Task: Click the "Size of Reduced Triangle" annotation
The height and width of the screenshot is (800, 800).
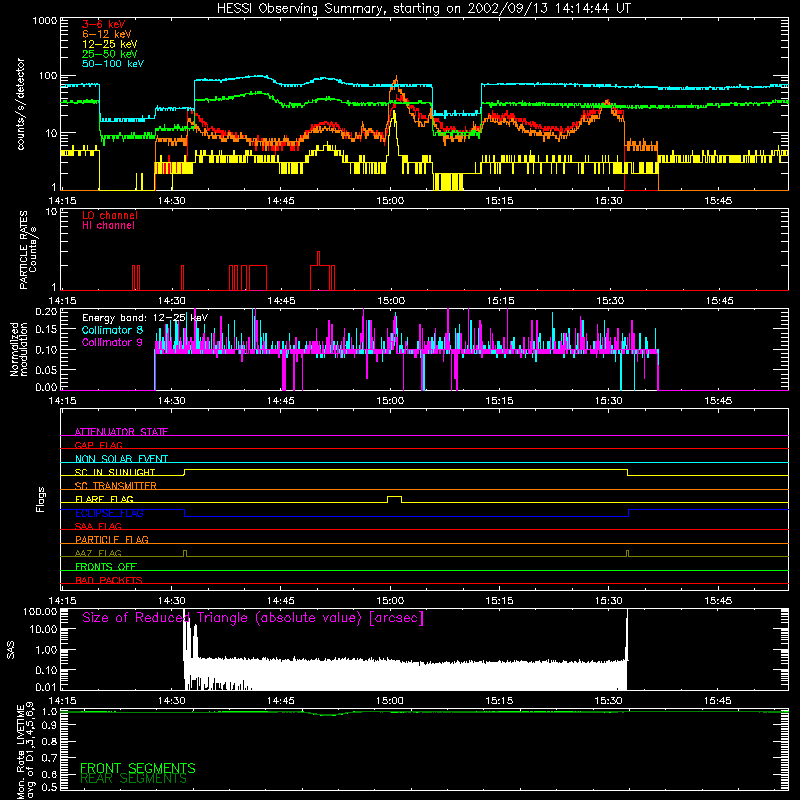Action: 253,618
